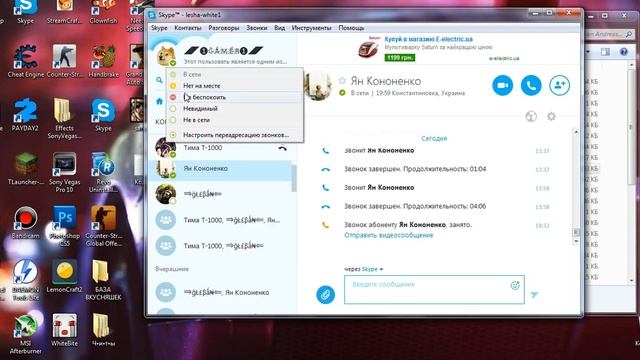Open group chat Тима Т-1000 ending with Ян

(220, 220)
